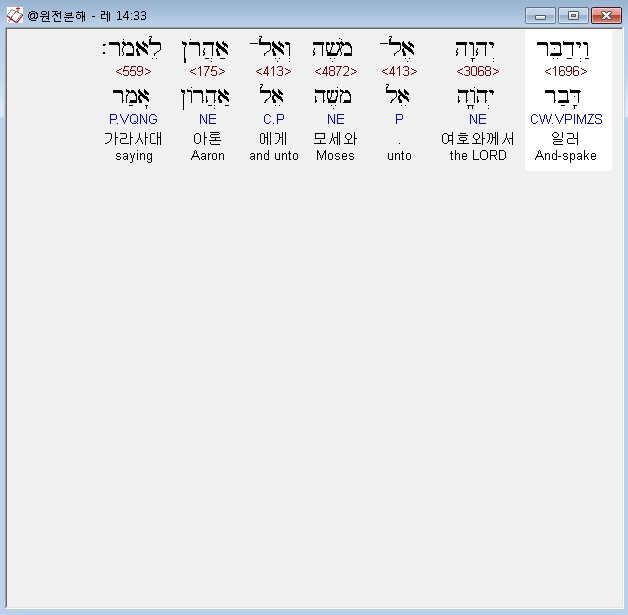Click the Hebrew word above <4872>
The image size is (628, 615).
click(x=332, y=49)
